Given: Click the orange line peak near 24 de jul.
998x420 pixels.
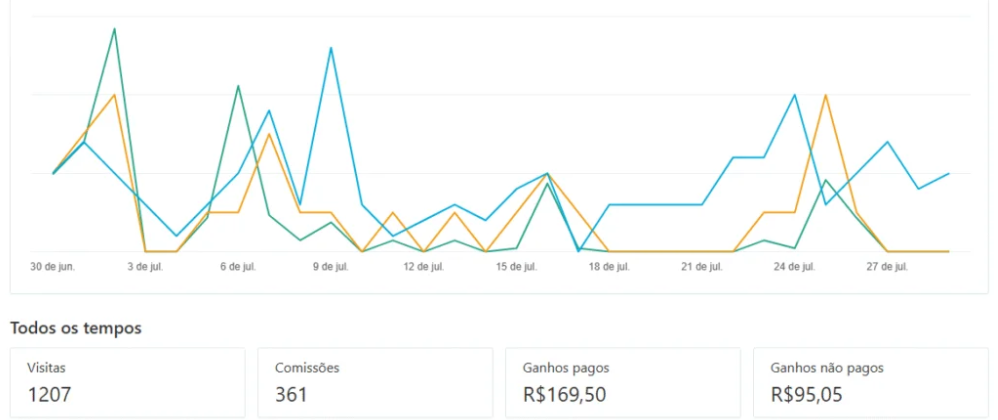Looking at the screenshot, I should 825,95.
